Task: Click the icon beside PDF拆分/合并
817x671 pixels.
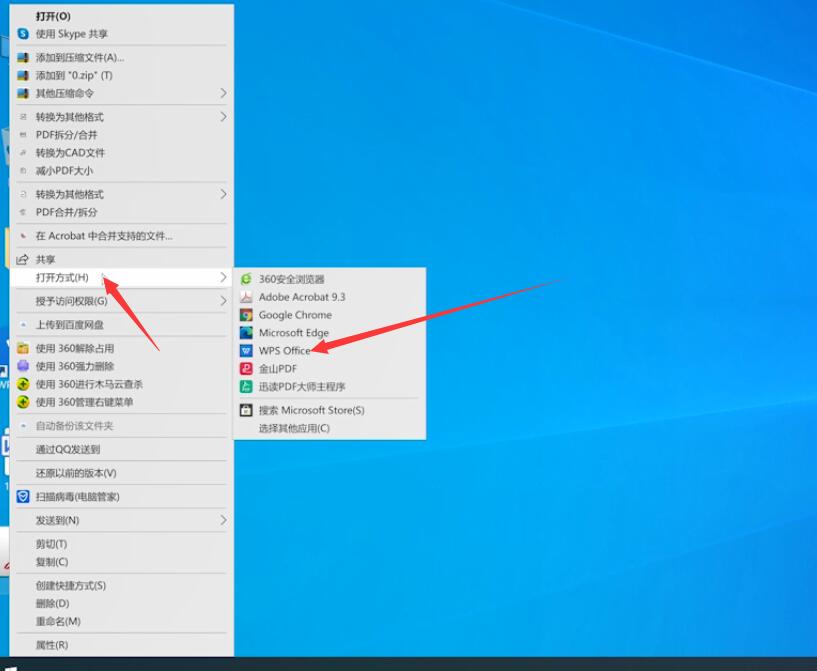Action: [x=23, y=135]
